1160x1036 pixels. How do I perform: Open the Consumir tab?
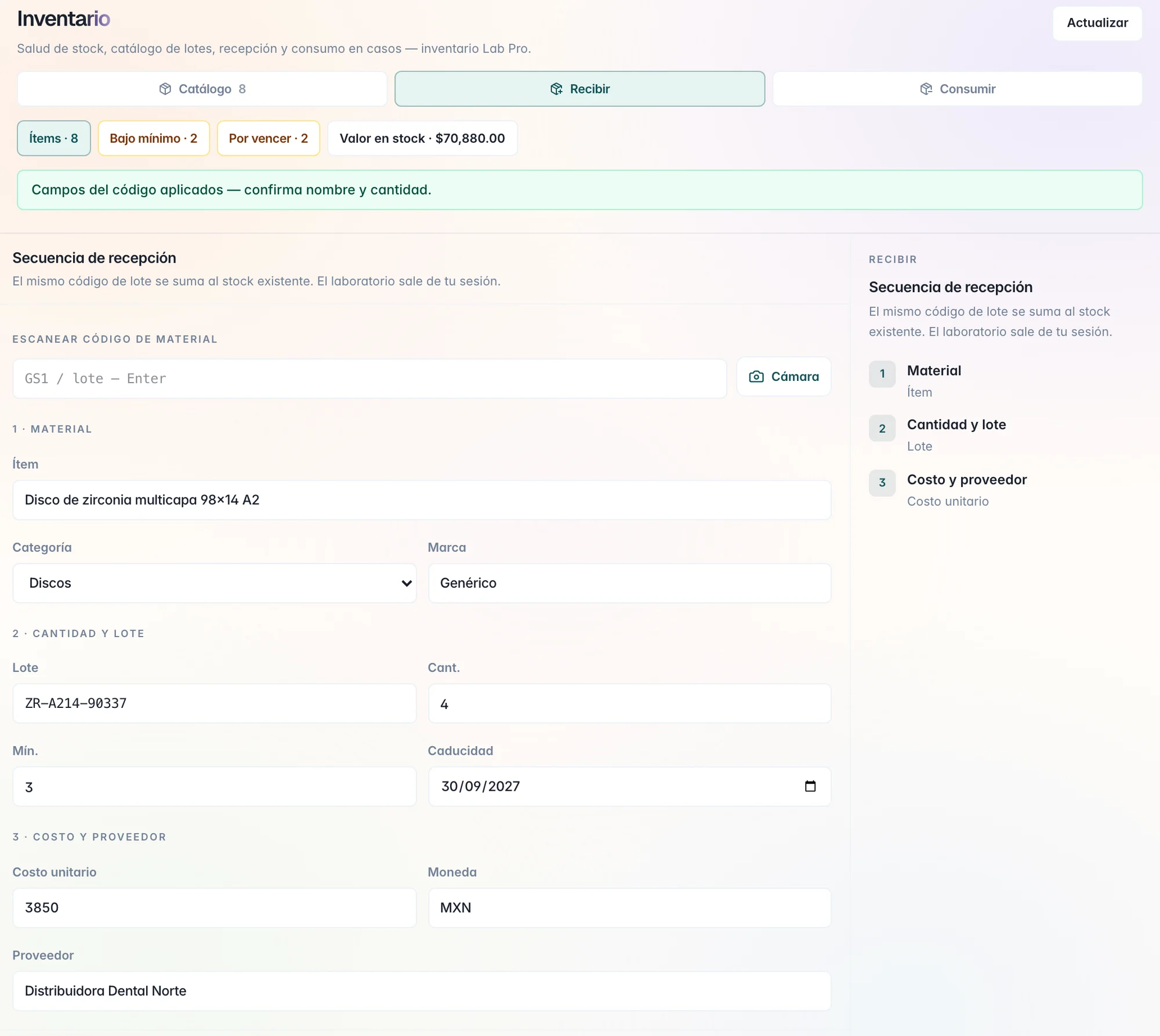click(958, 89)
